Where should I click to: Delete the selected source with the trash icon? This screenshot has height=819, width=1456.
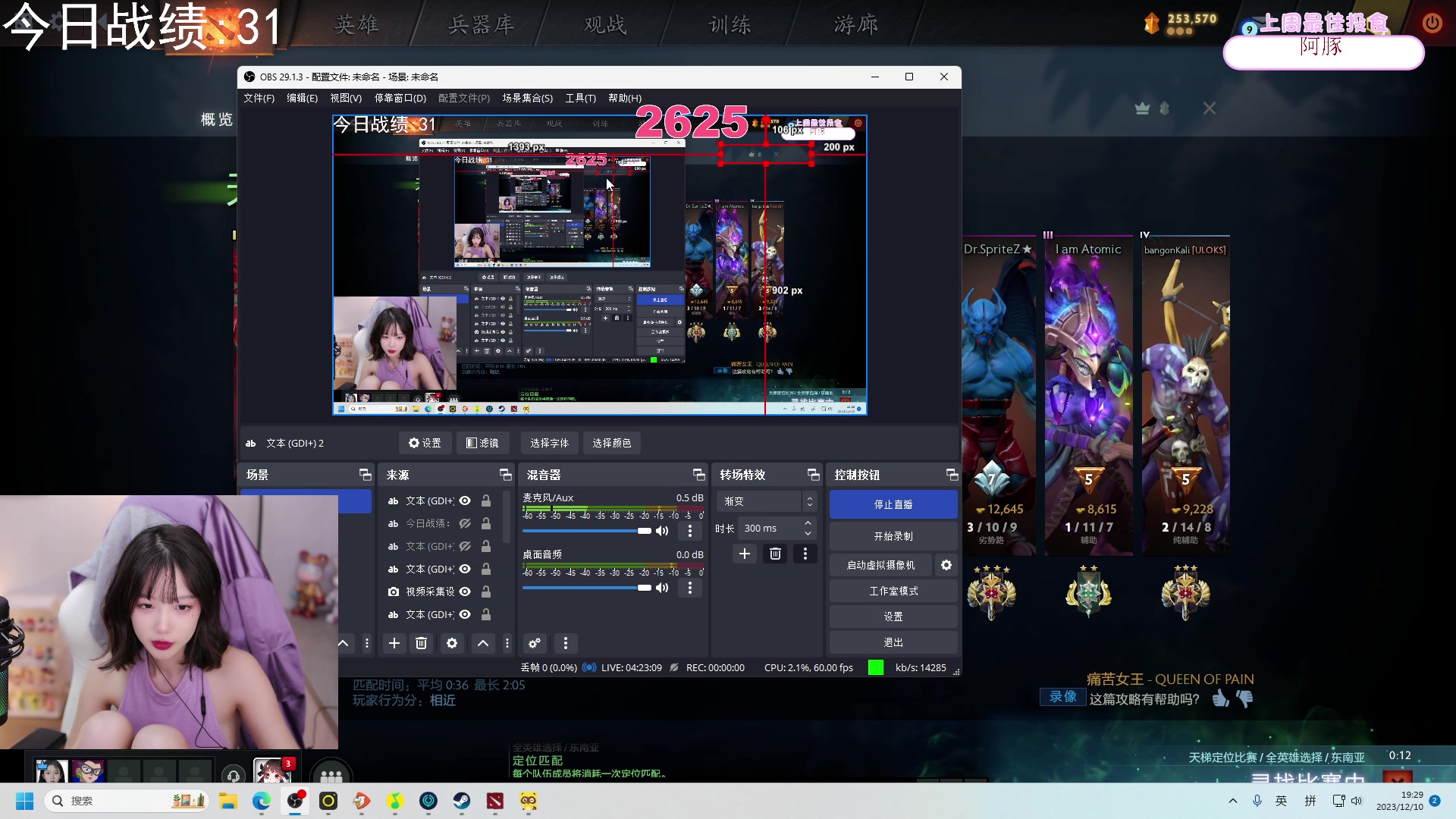[422, 643]
